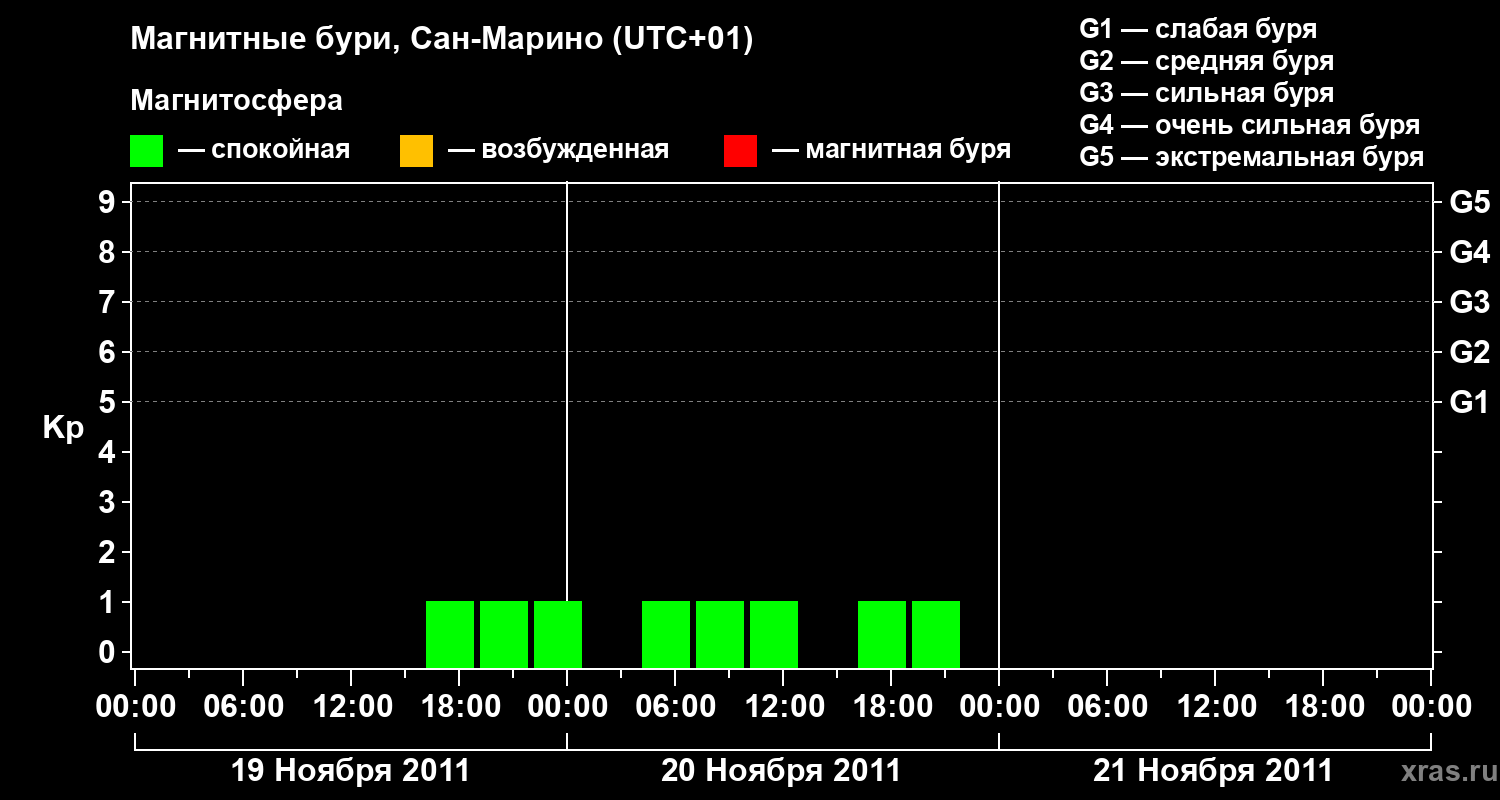The image size is (1500, 800).
Task: Click the green bar at 18:00 on 20 November
Action: click(x=882, y=634)
